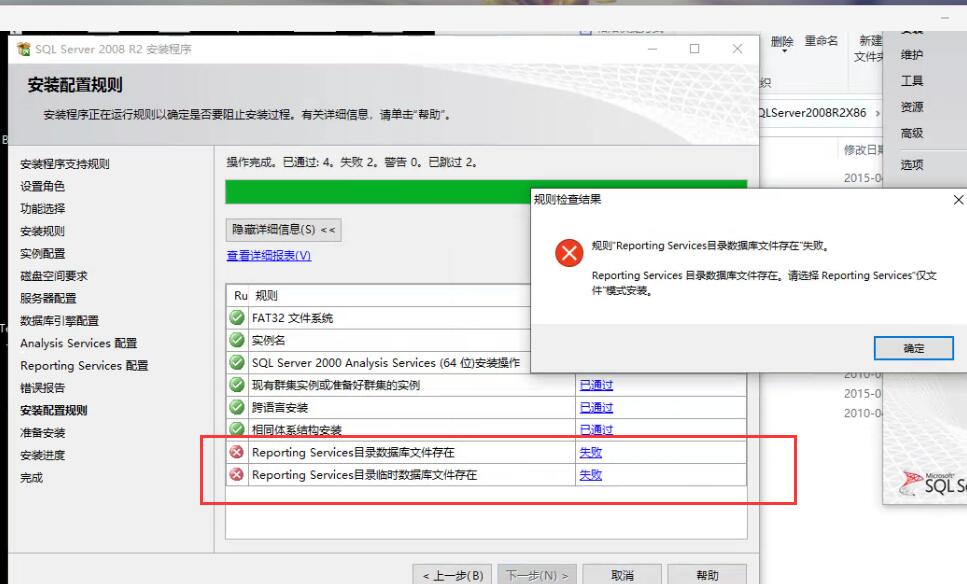967x584 pixels.
Task: Click FAT32 文件系统 rule text
Action: coord(292,318)
